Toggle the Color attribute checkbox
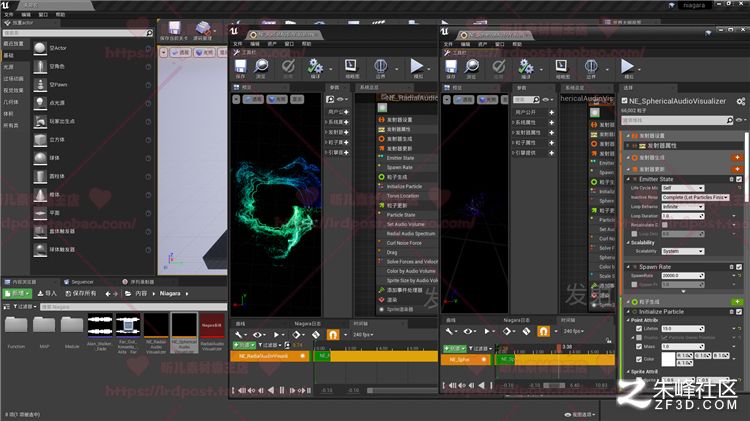This screenshot has height=421, width=750. pyautogui.click(x=639, y=359)
